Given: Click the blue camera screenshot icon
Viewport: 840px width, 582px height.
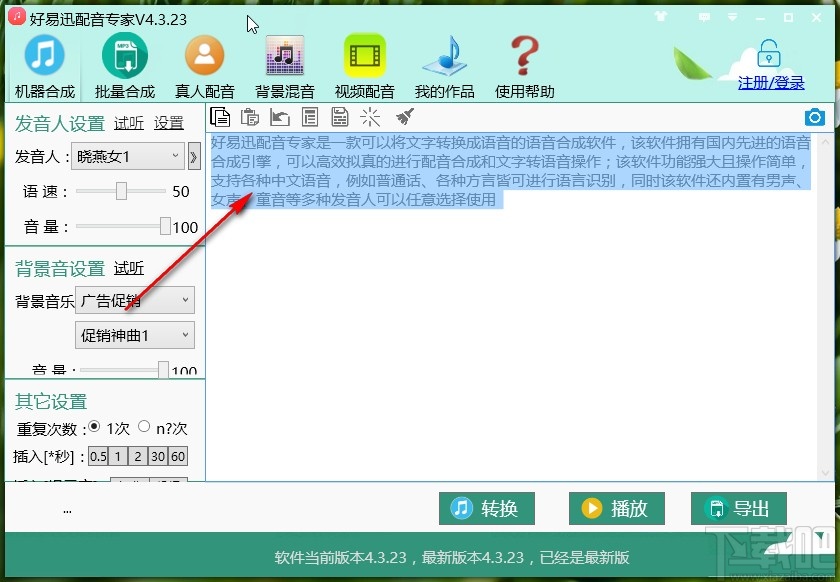Looking at the screenshot, I should pos(815,117).
